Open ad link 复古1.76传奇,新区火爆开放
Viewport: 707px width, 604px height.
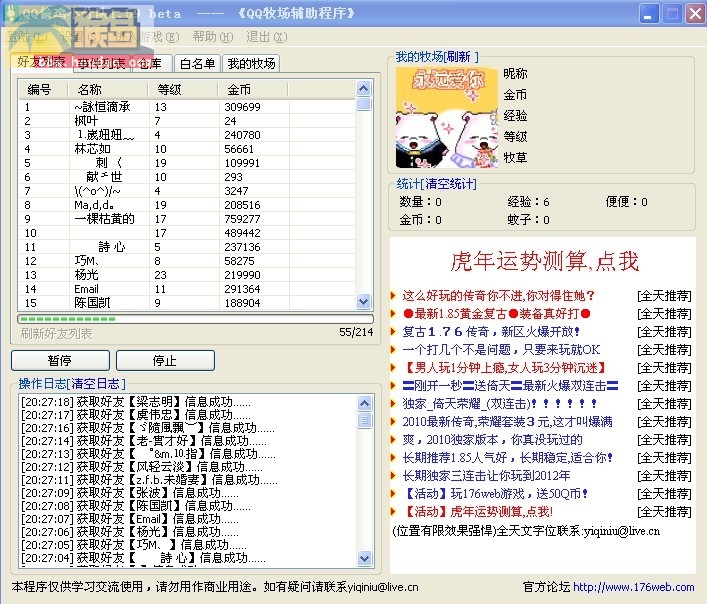(491, 332)
